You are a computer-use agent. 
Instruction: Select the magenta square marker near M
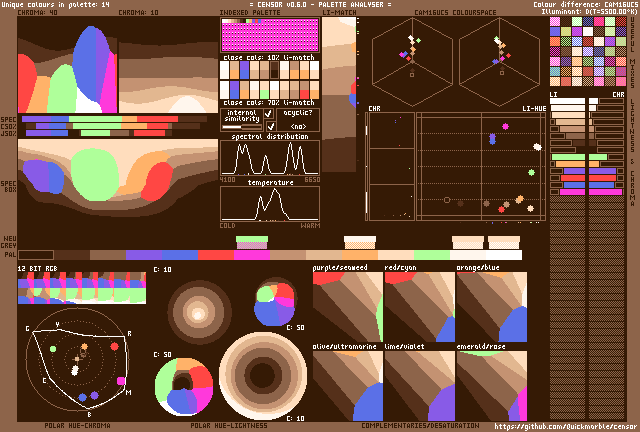(121, 381)
